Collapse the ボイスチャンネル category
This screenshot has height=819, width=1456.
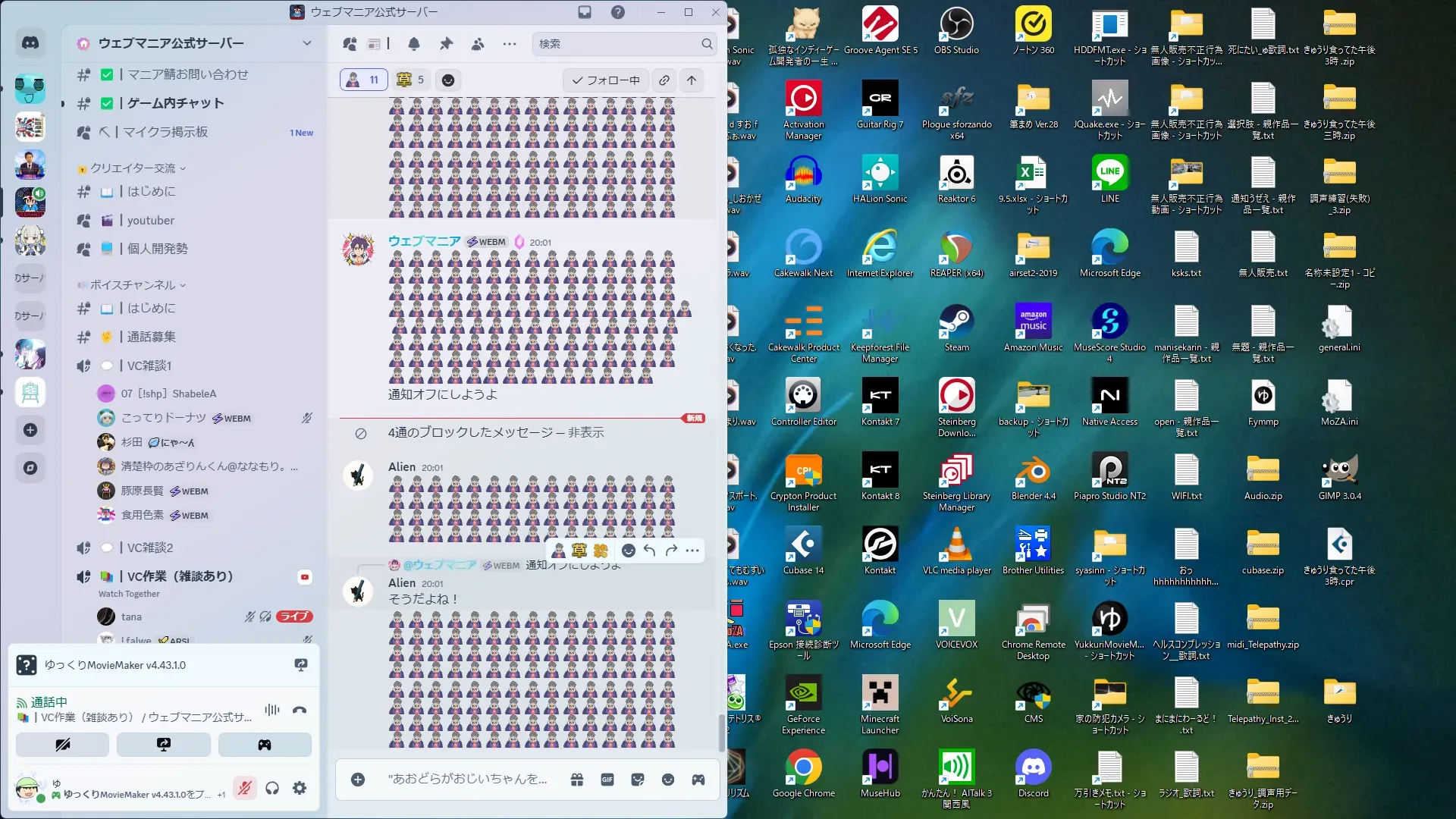click(133, 285)
